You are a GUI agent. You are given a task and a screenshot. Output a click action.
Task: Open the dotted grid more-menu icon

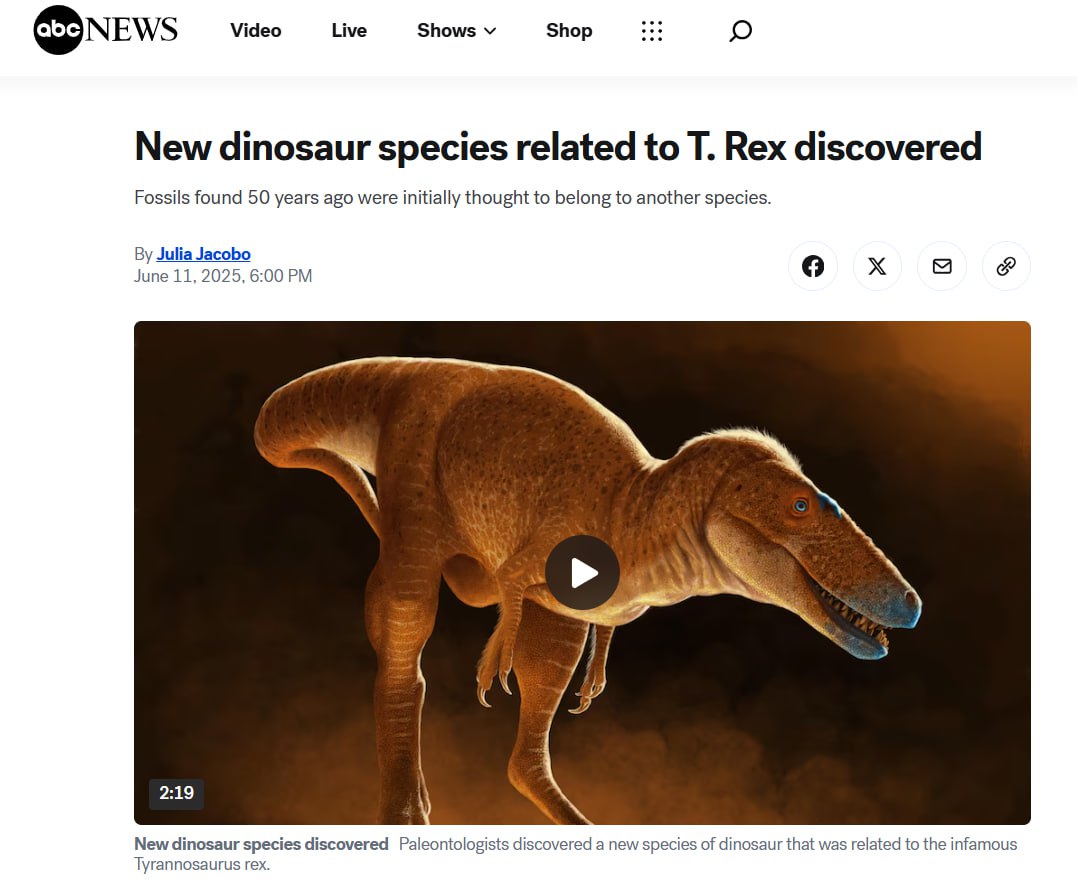point(652,31)
